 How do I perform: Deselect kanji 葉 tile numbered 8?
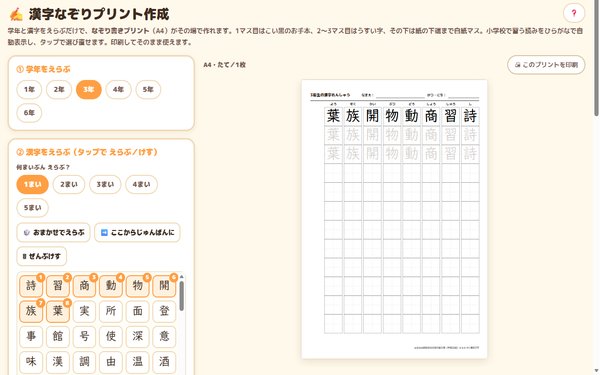(x=58, y=311)
